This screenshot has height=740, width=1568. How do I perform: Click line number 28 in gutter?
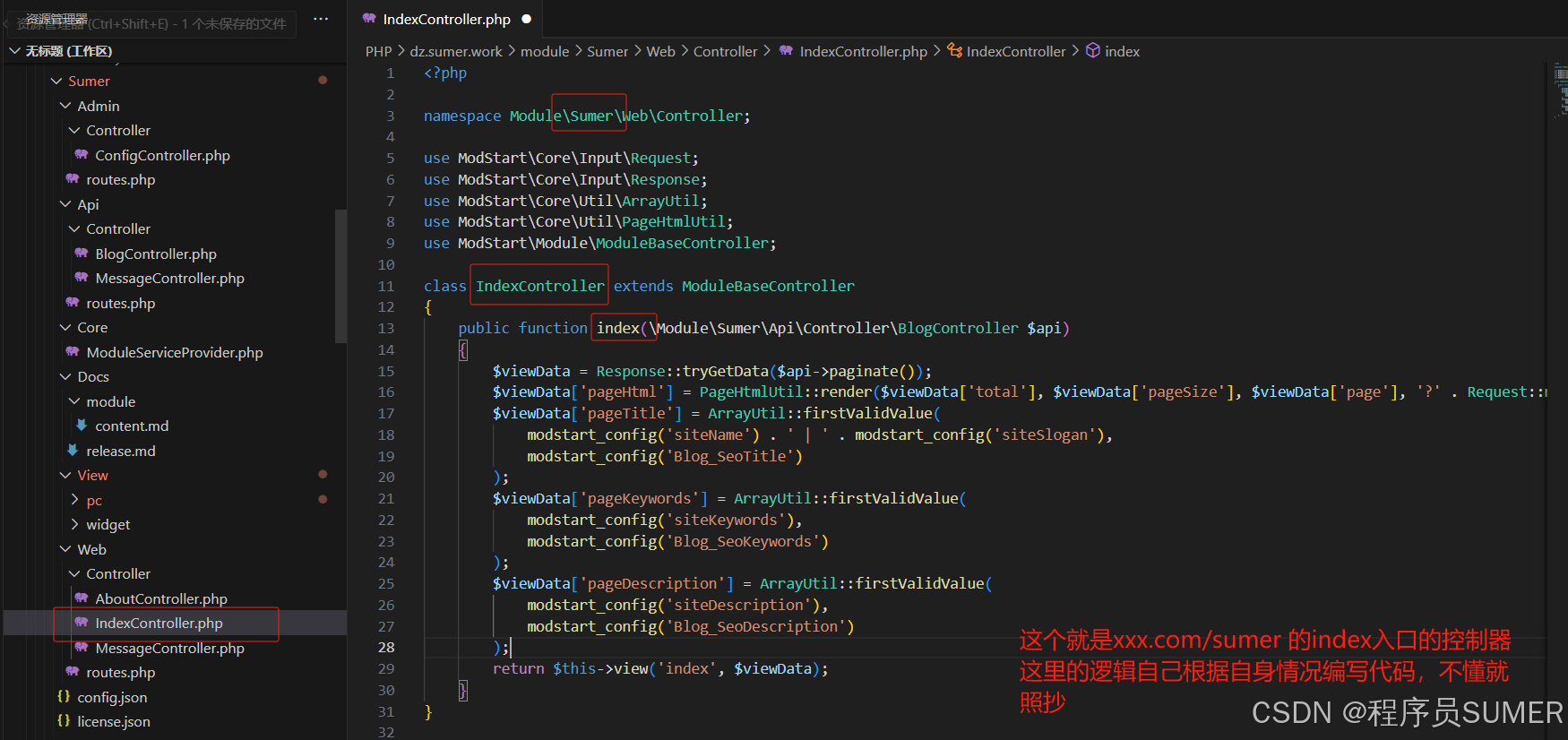coord(386,647)
